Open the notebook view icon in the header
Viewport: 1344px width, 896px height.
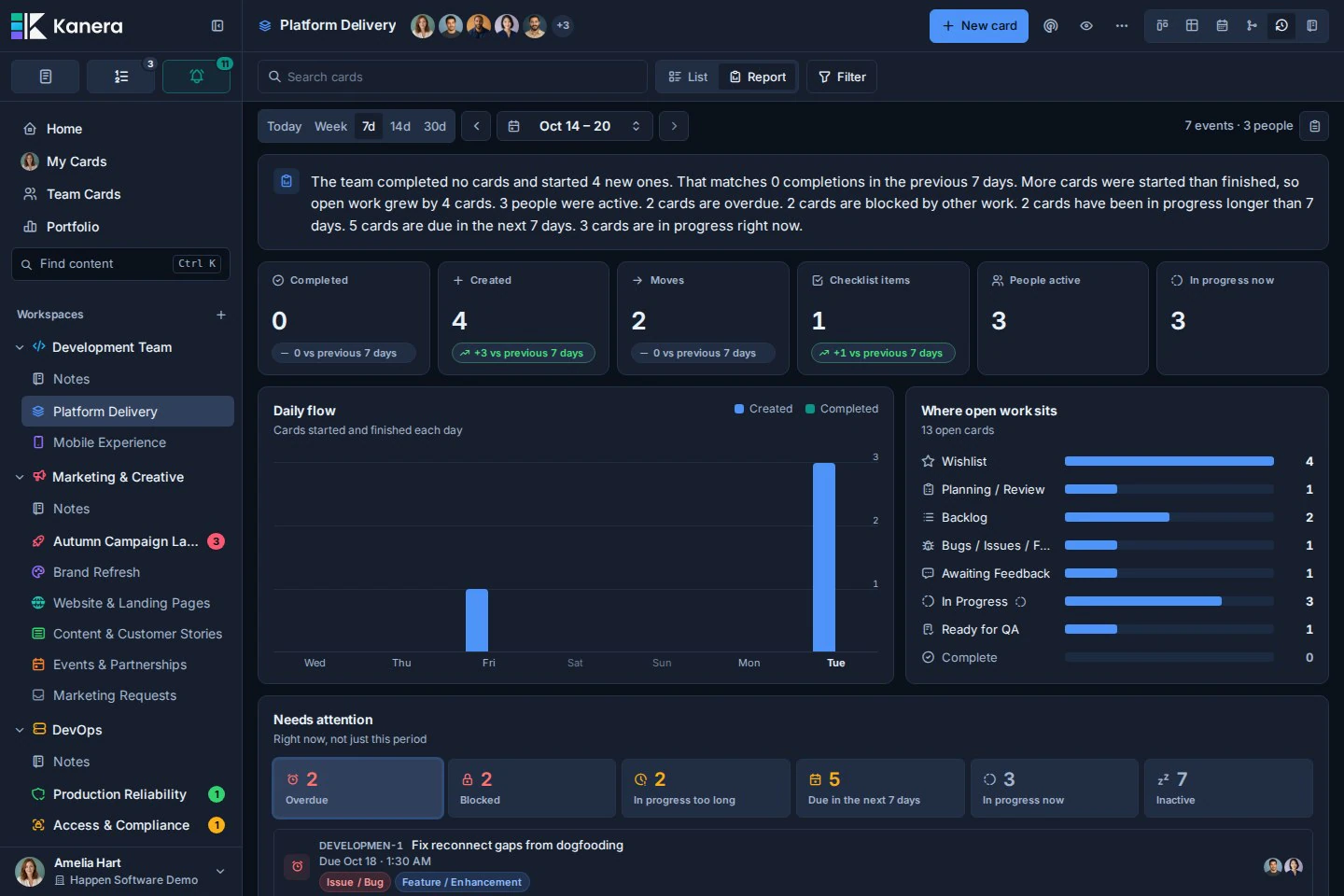[x=1311, y=26]
